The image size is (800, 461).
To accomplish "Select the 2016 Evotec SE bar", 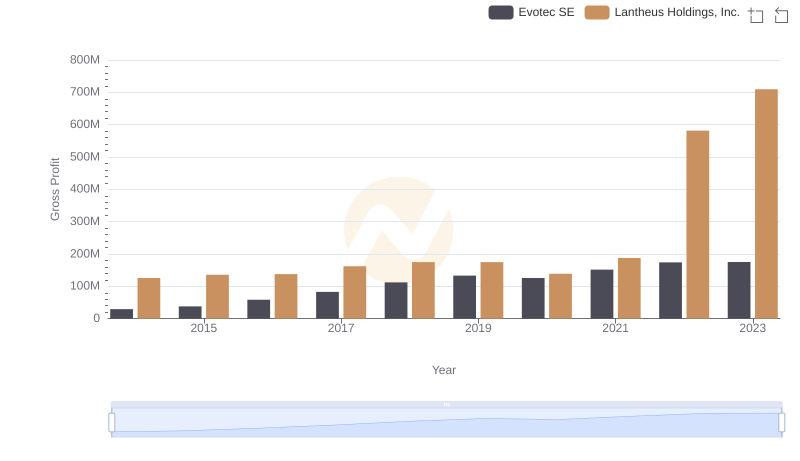I will [x=259, y=309].
